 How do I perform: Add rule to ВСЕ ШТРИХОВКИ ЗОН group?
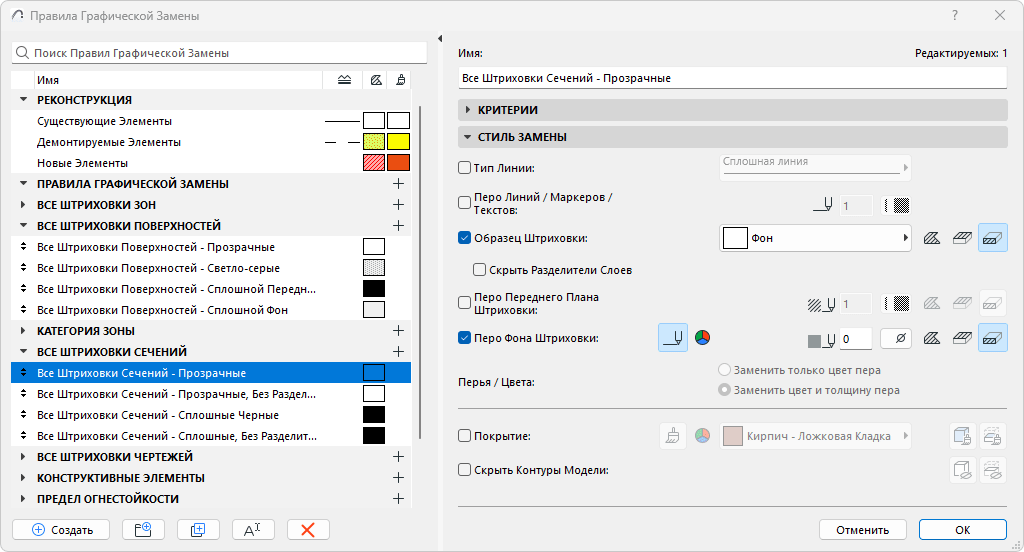pyautogui.click(x=398, y=205)
